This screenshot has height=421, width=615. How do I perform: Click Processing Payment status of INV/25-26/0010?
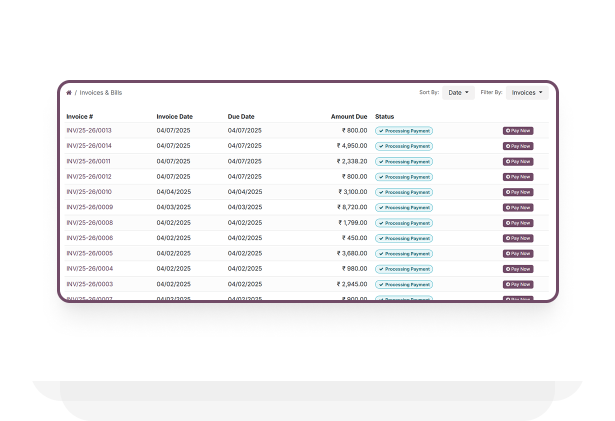pos(404,192)
